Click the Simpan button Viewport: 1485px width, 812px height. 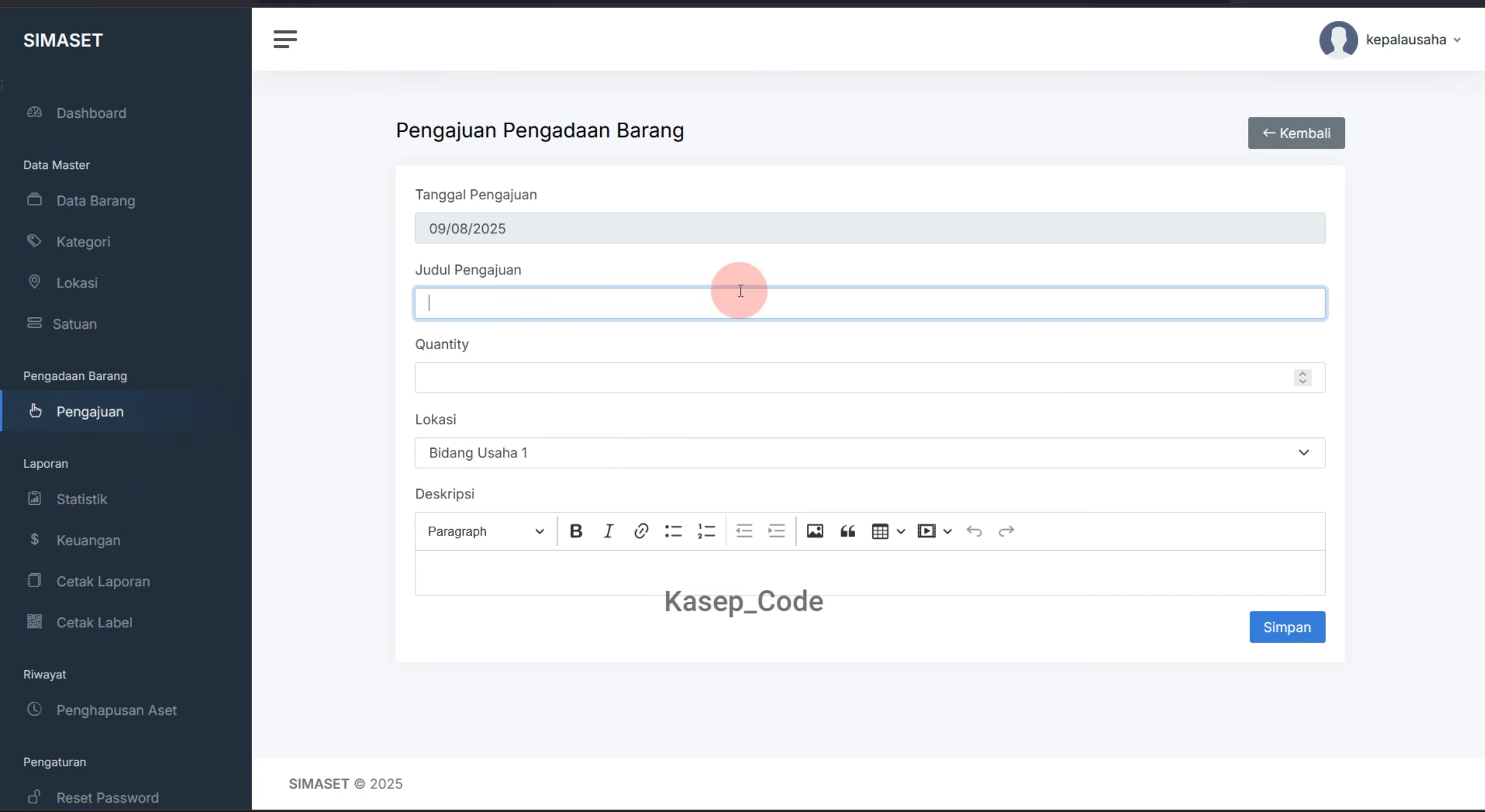point(1287,627)
